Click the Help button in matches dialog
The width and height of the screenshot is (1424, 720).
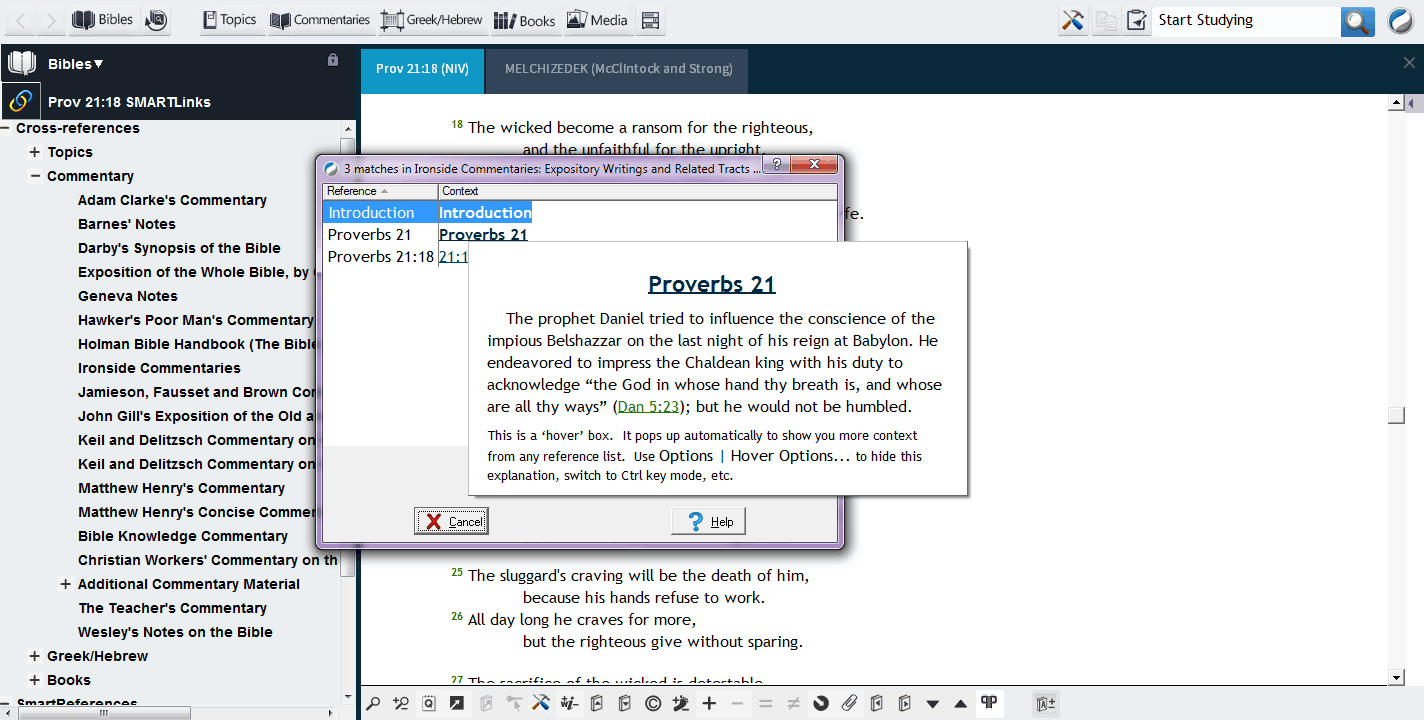point(709,521)
